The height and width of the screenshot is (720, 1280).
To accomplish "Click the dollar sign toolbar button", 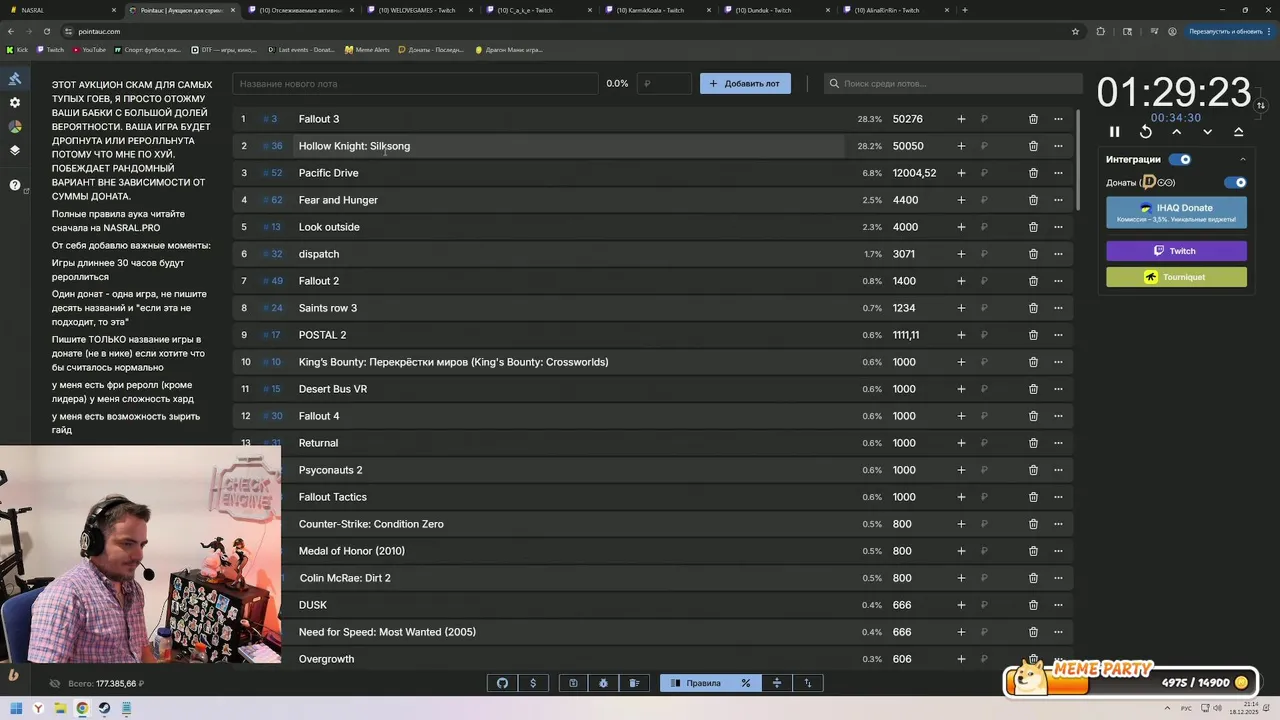I will point(533,683).
